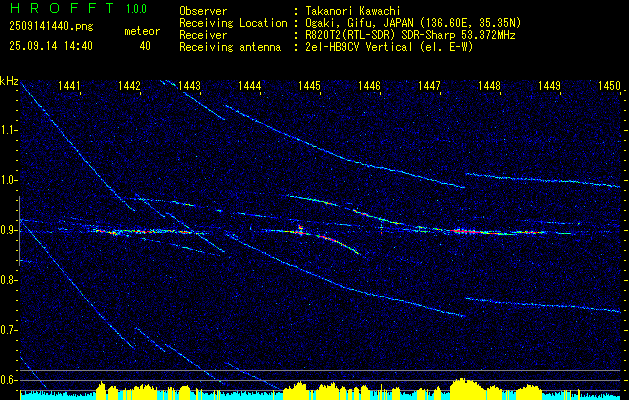The width and height of the screenshot is (629, 400).
Task: Click the 1.1 frequency axis label
Action: coord(8,130)
